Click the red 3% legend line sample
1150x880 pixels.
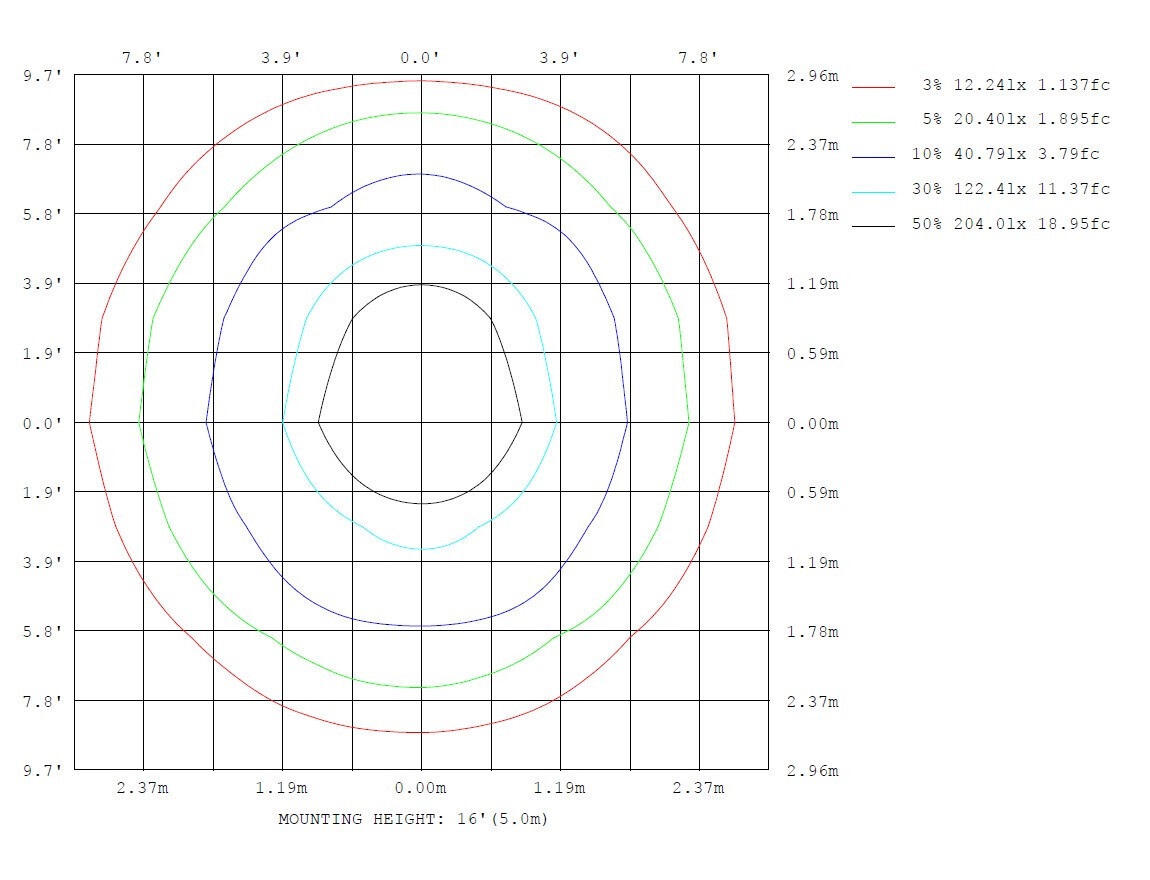pyautogui.click(x=873, y=87)
